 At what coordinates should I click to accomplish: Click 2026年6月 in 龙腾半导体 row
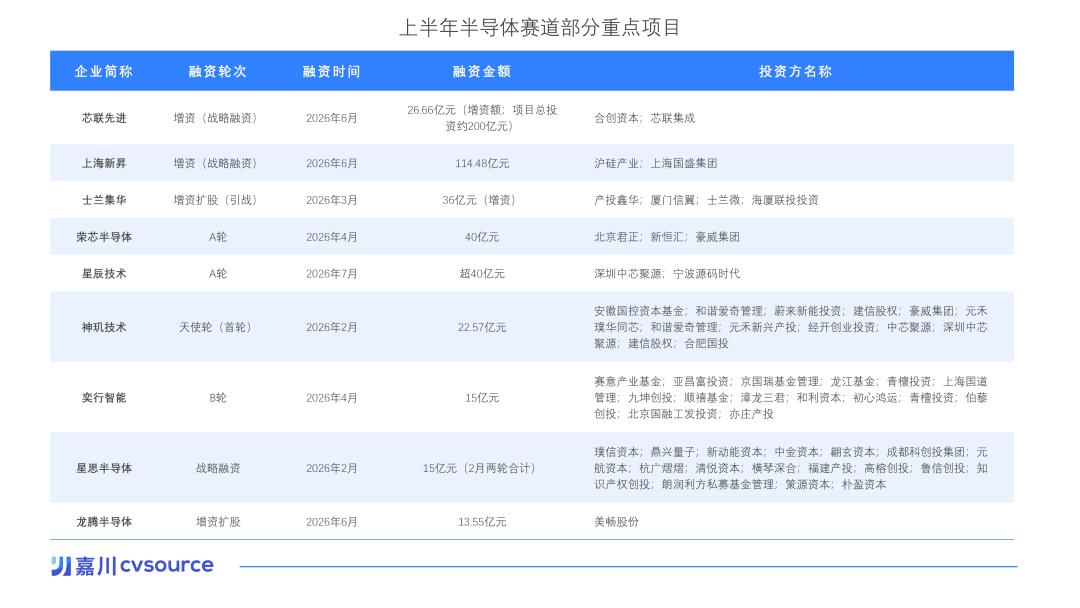(331, 522)
